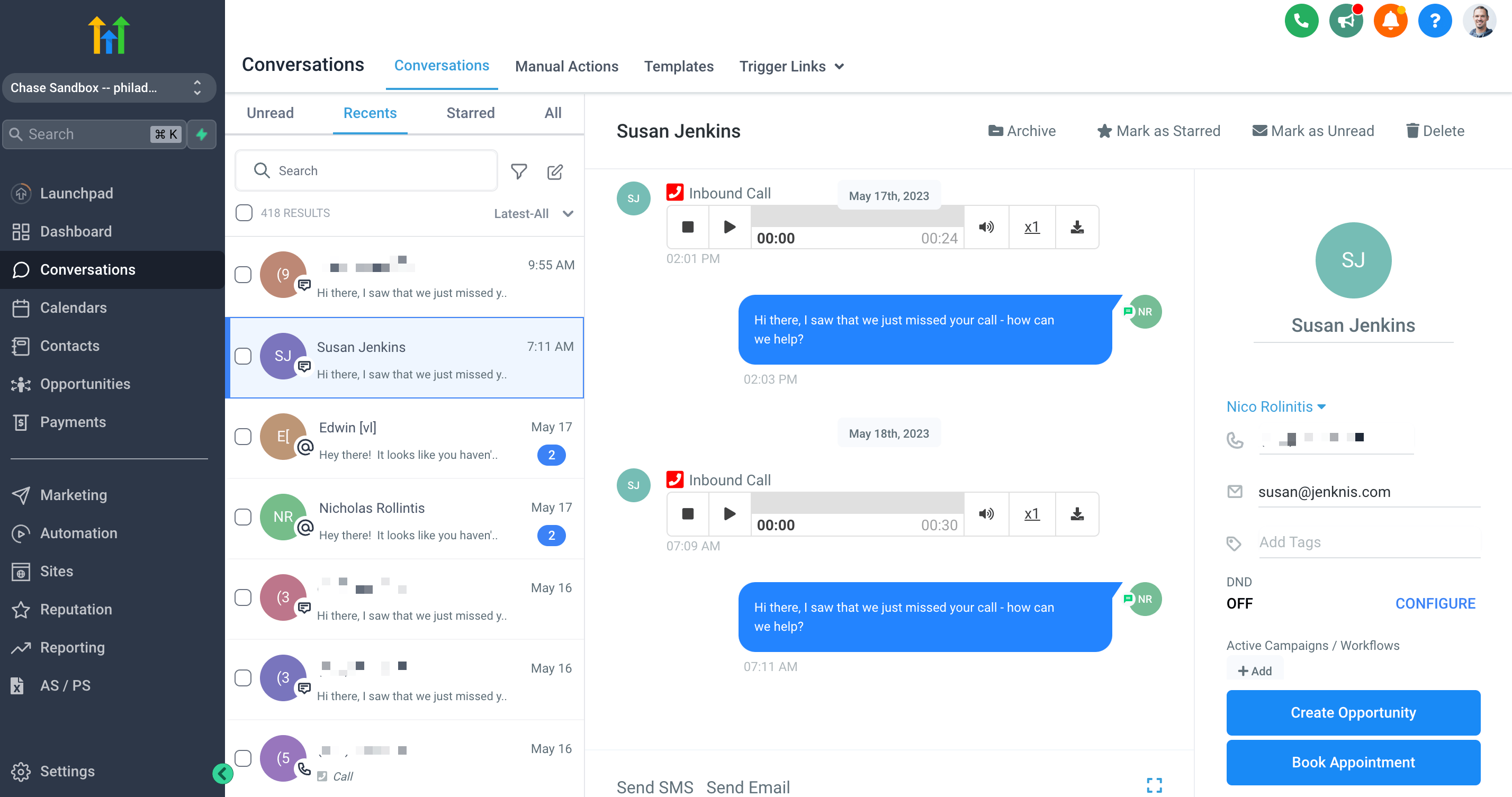The width and height of the screenshot is (1512, 797).
Task: Check the Edwin conversation checkbox
Action: pos(243,436)
